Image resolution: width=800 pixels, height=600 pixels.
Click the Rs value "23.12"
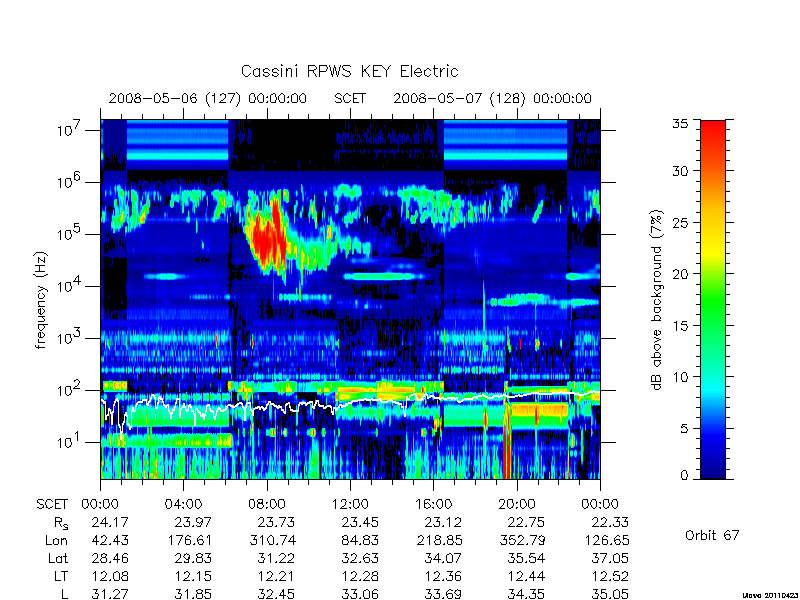(443, 522)
